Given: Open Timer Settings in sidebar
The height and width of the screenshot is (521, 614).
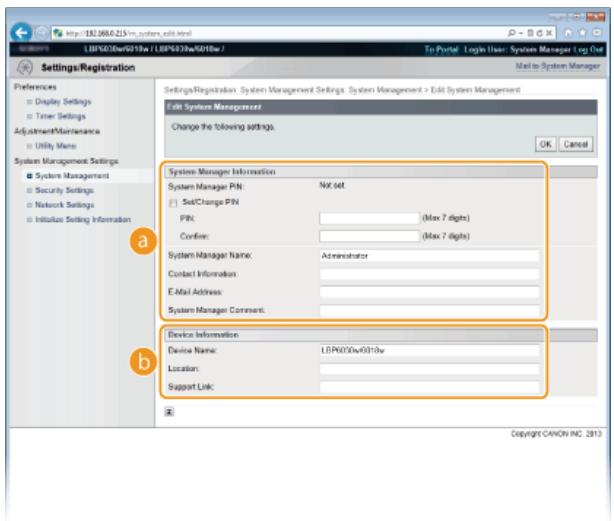Looking at the screenshot, I should click(60, 116).
